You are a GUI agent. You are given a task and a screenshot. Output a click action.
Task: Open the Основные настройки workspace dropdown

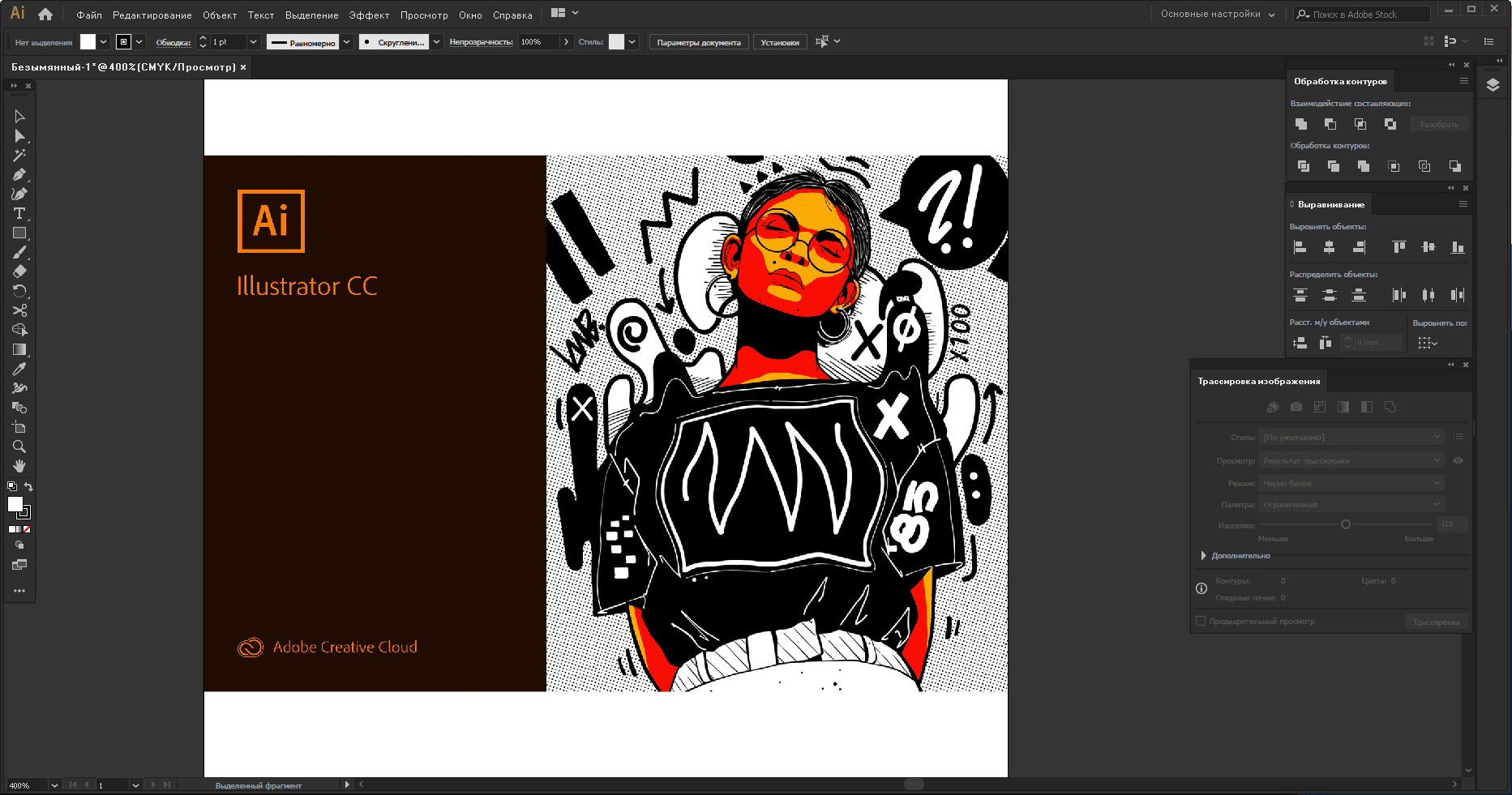[x=1217, y=14]
